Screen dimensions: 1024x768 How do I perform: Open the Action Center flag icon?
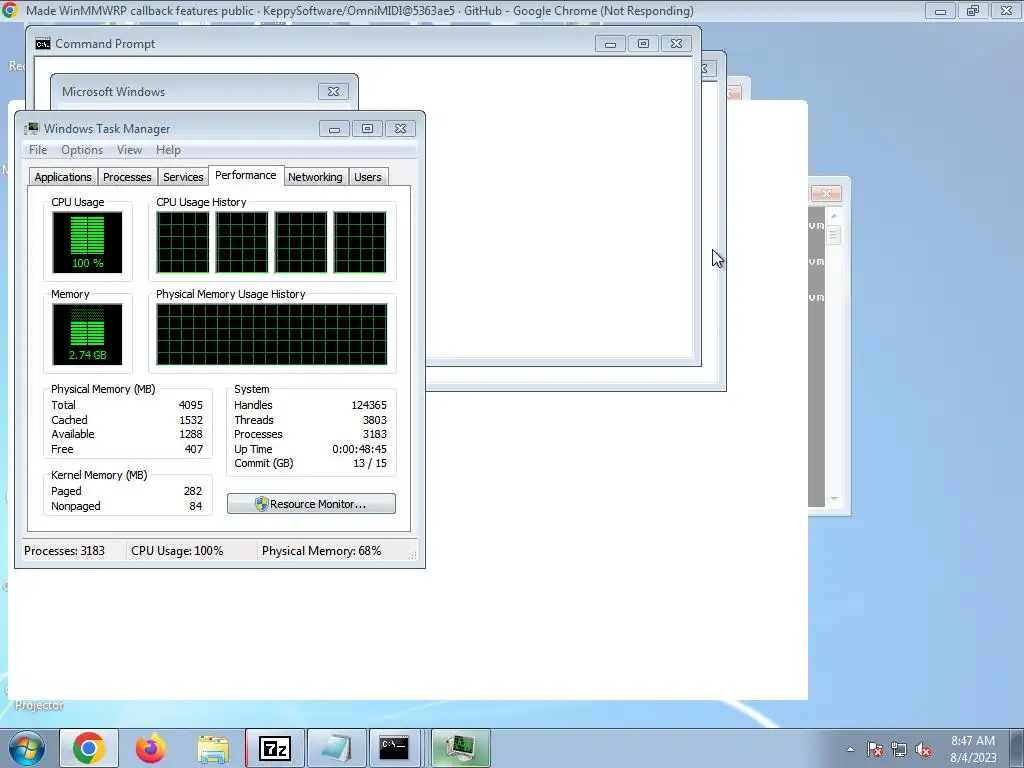coord(875,750)
